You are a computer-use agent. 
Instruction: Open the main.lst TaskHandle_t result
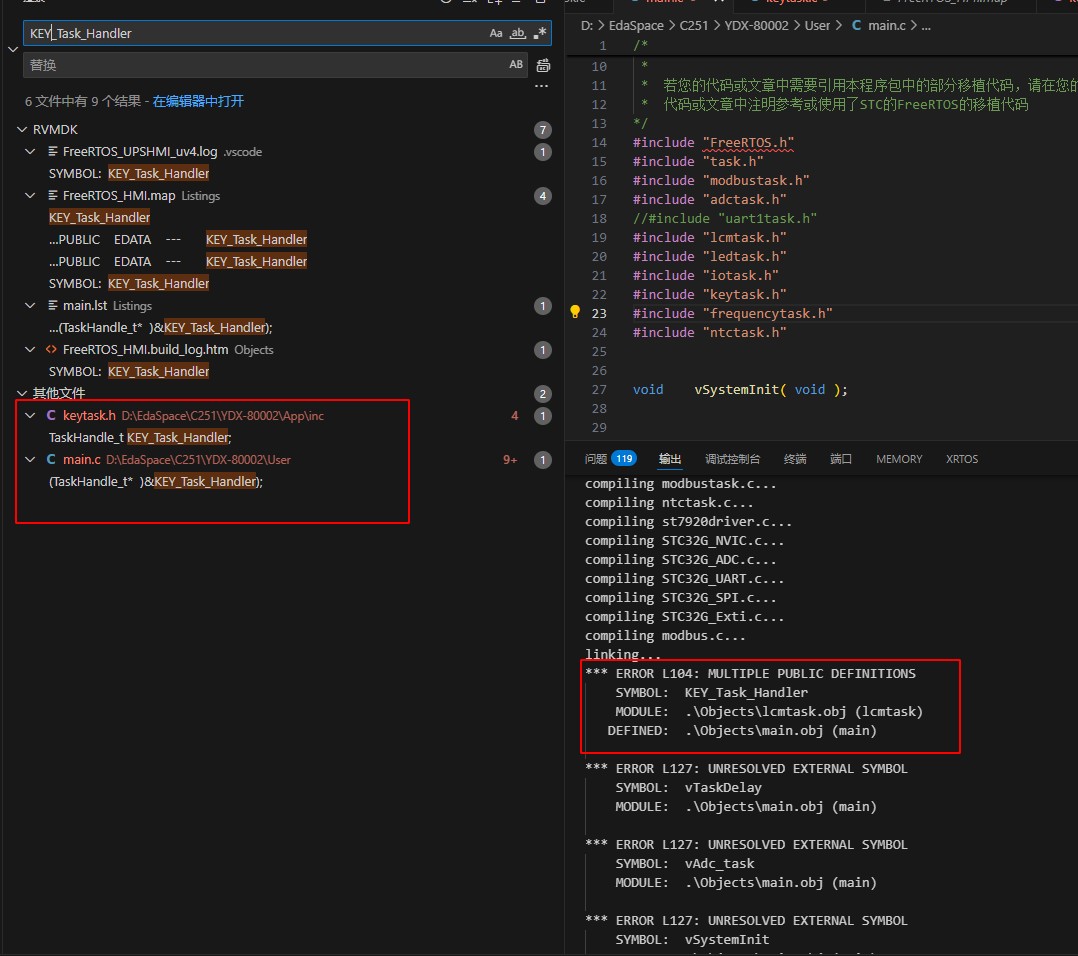[161, 327]
